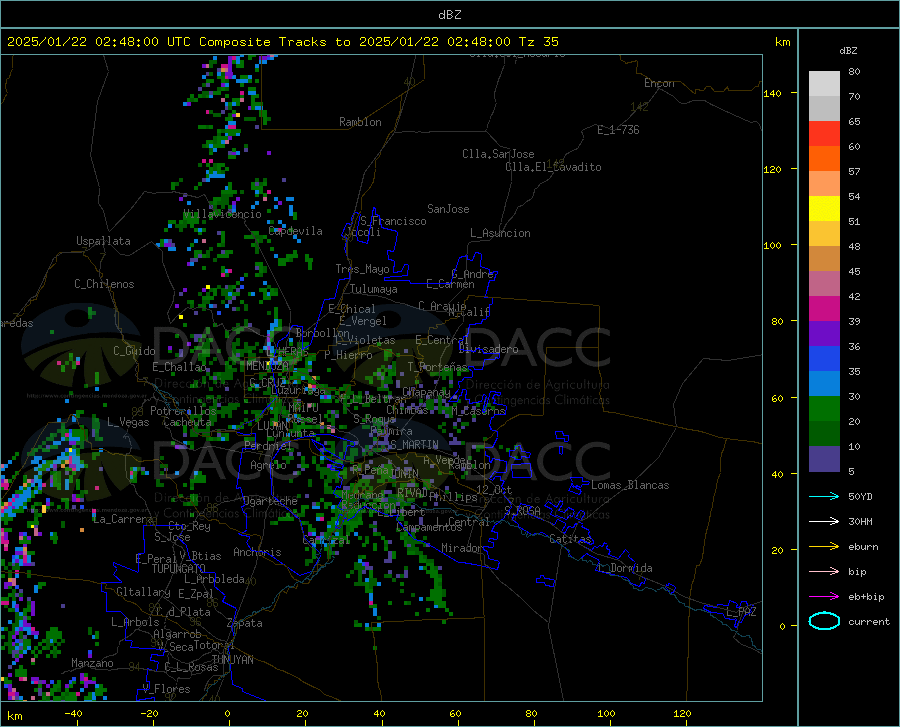Screen dimensions: 900x727
Task: Click the L_Dormida label
Action: tap(624, 568)
